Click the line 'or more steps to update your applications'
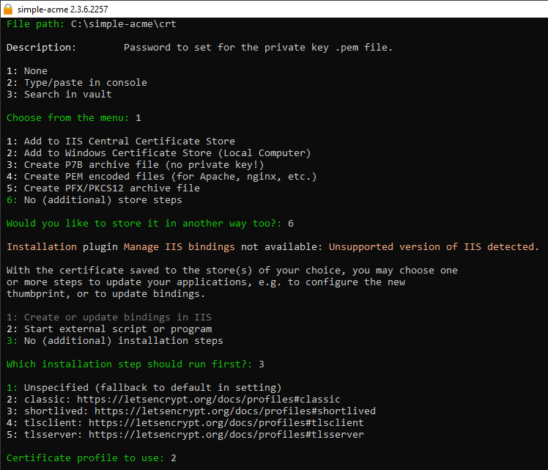The width and height of the screenshot is (548, 470). tap(206, 282)
